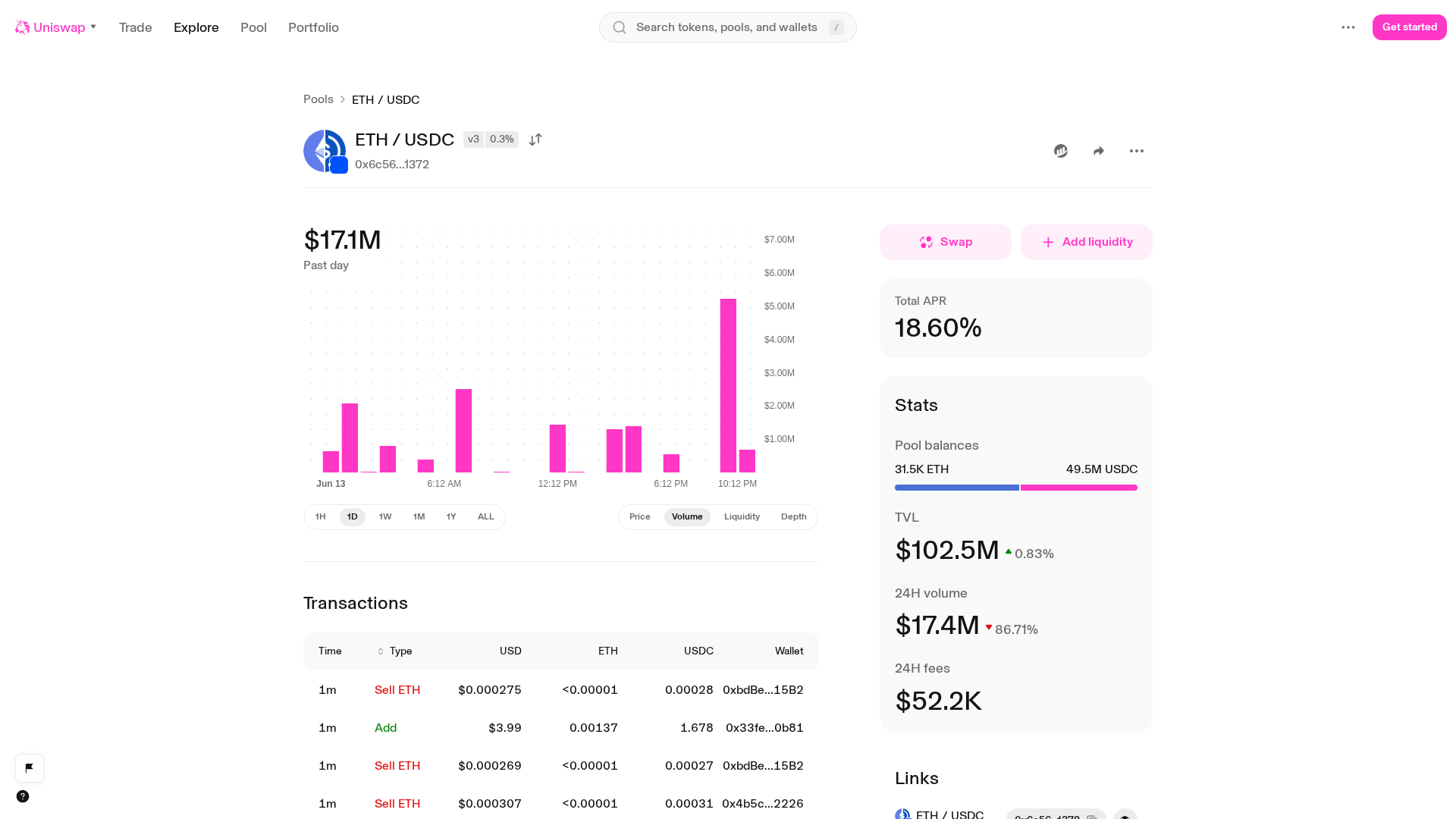
Task: Click the Add liquidity button
Action: [x=1087, y=242]
